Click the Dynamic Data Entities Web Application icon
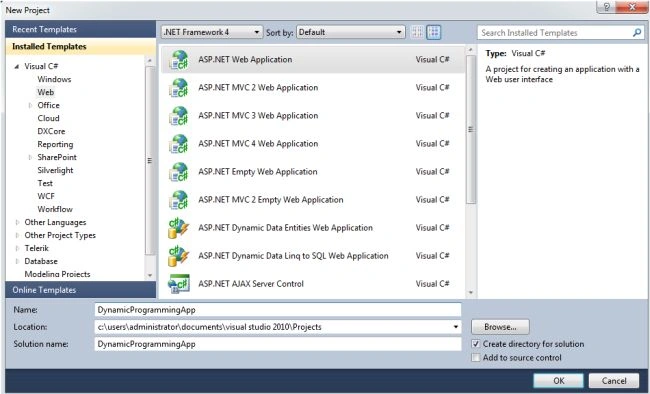Image resolution: width=650 pixels, height=394 pixels. point(179,228)
